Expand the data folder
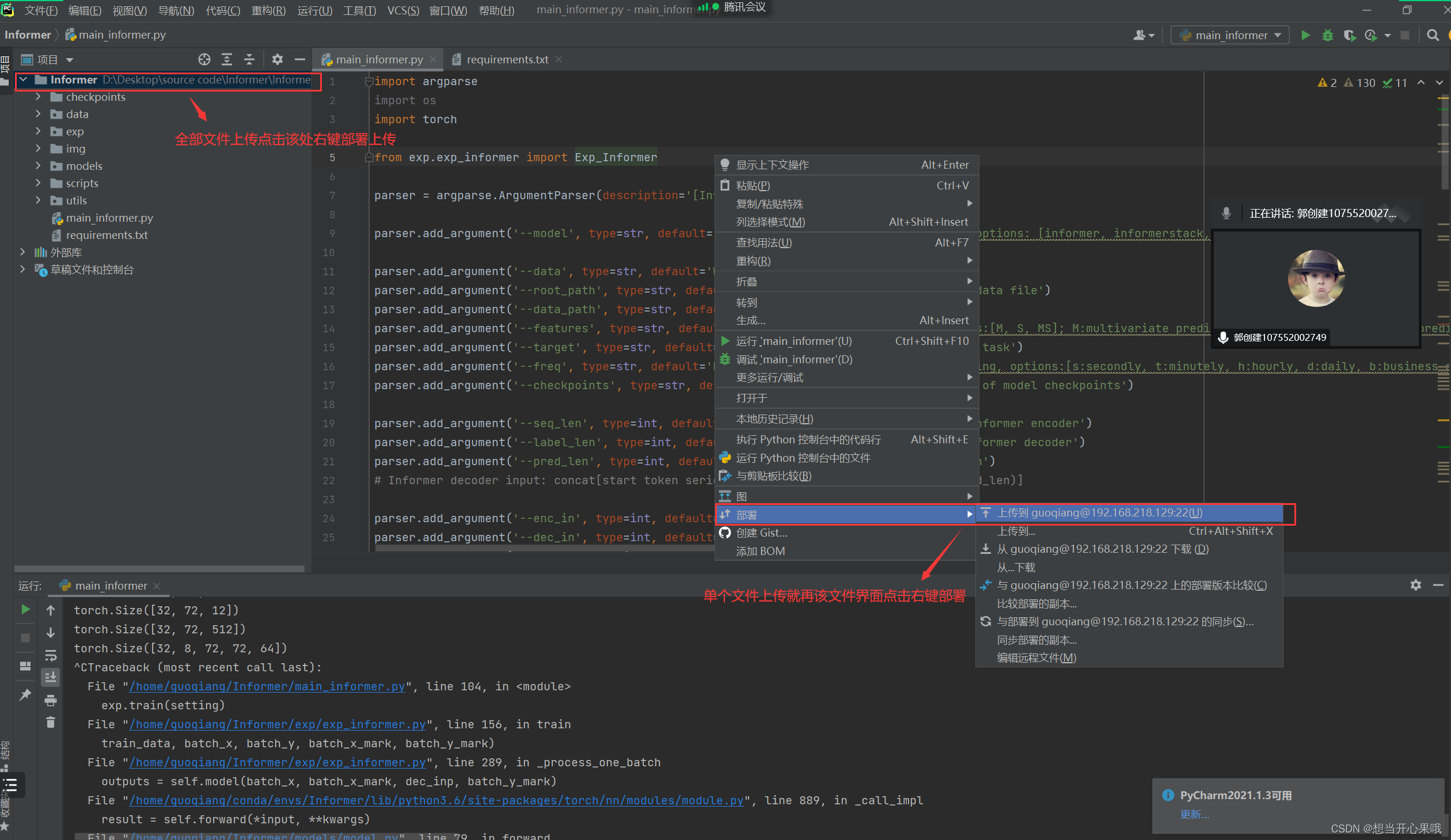Viewport: 1451px width, 840px height. pos(38,114)
